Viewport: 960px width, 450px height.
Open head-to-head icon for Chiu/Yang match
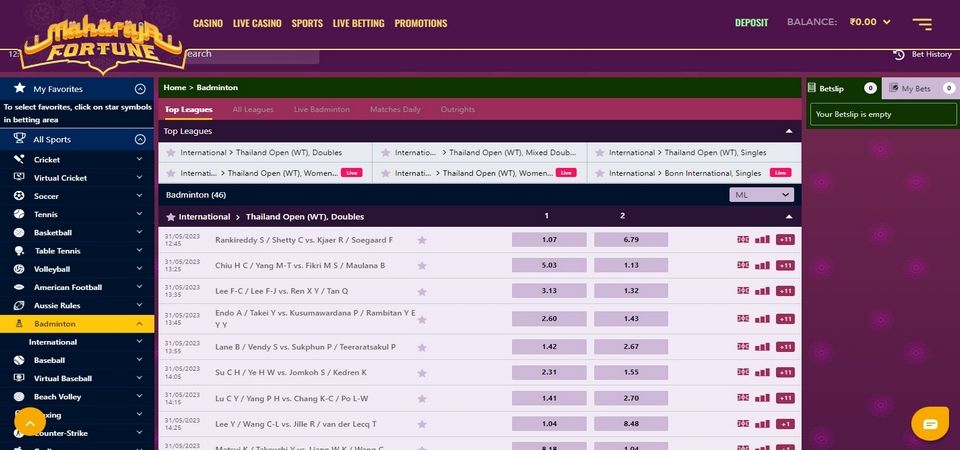pos(743,265)
